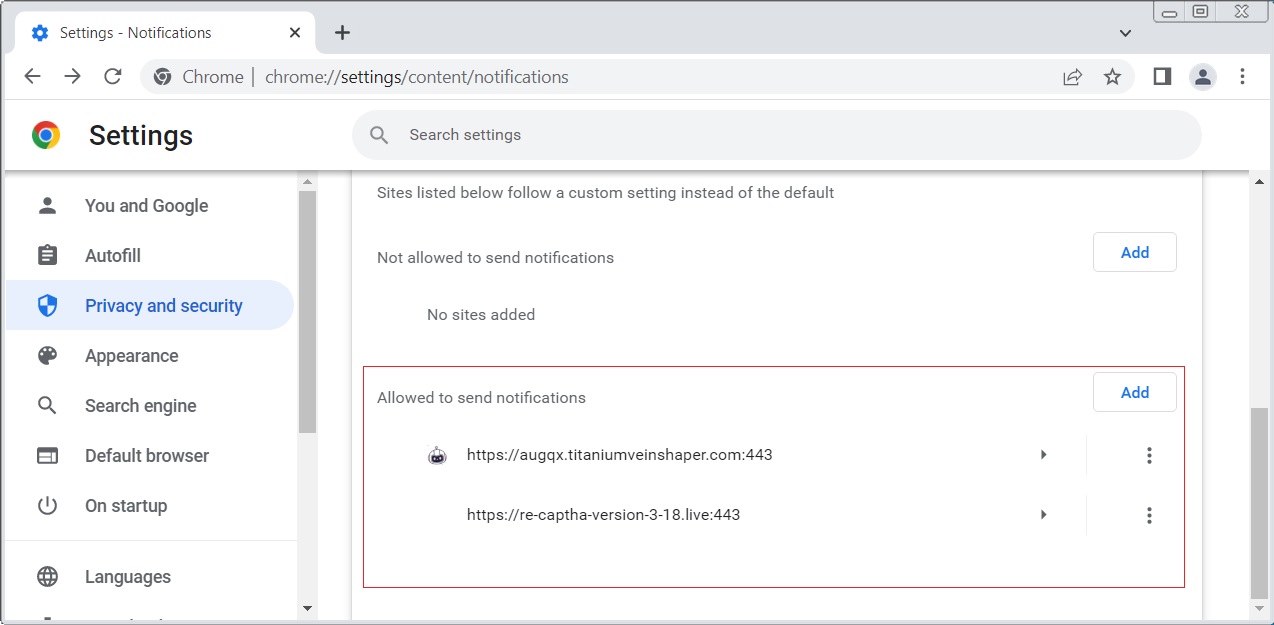The image size is (1274, 625).
Task: Click the sidebar scroll down arrow
Action: [307, 608]
